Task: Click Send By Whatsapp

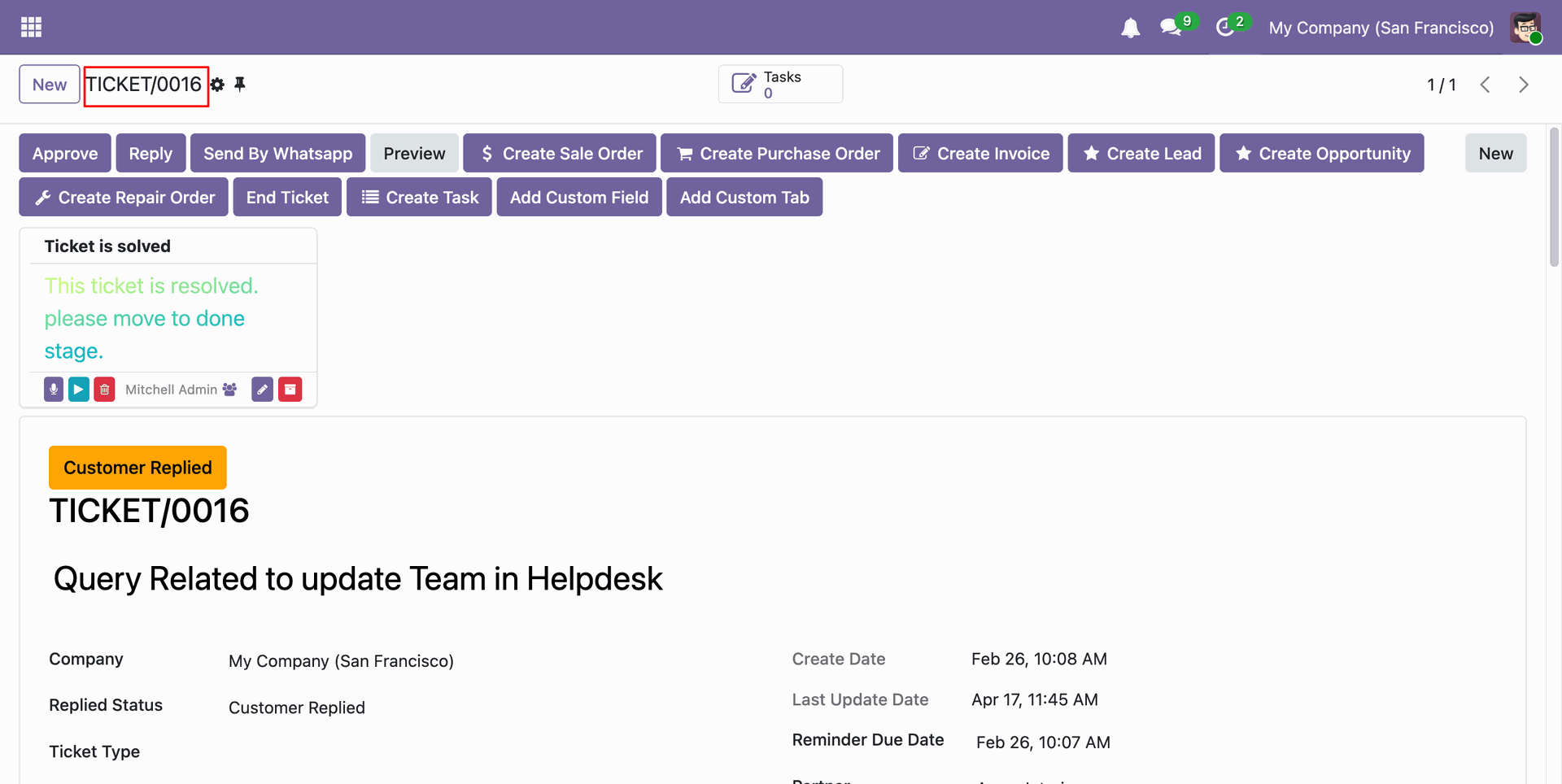Action: click(278, 153)
